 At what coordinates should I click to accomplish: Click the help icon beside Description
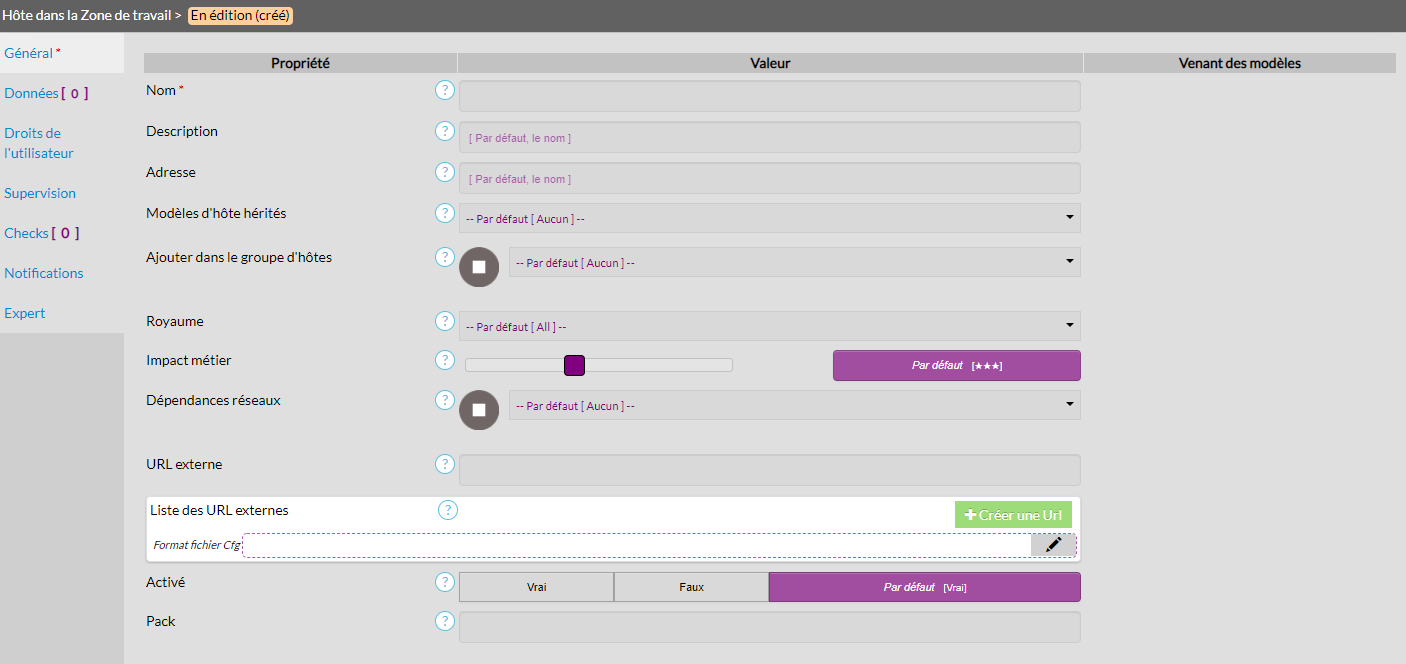click(x=445, y=132)
